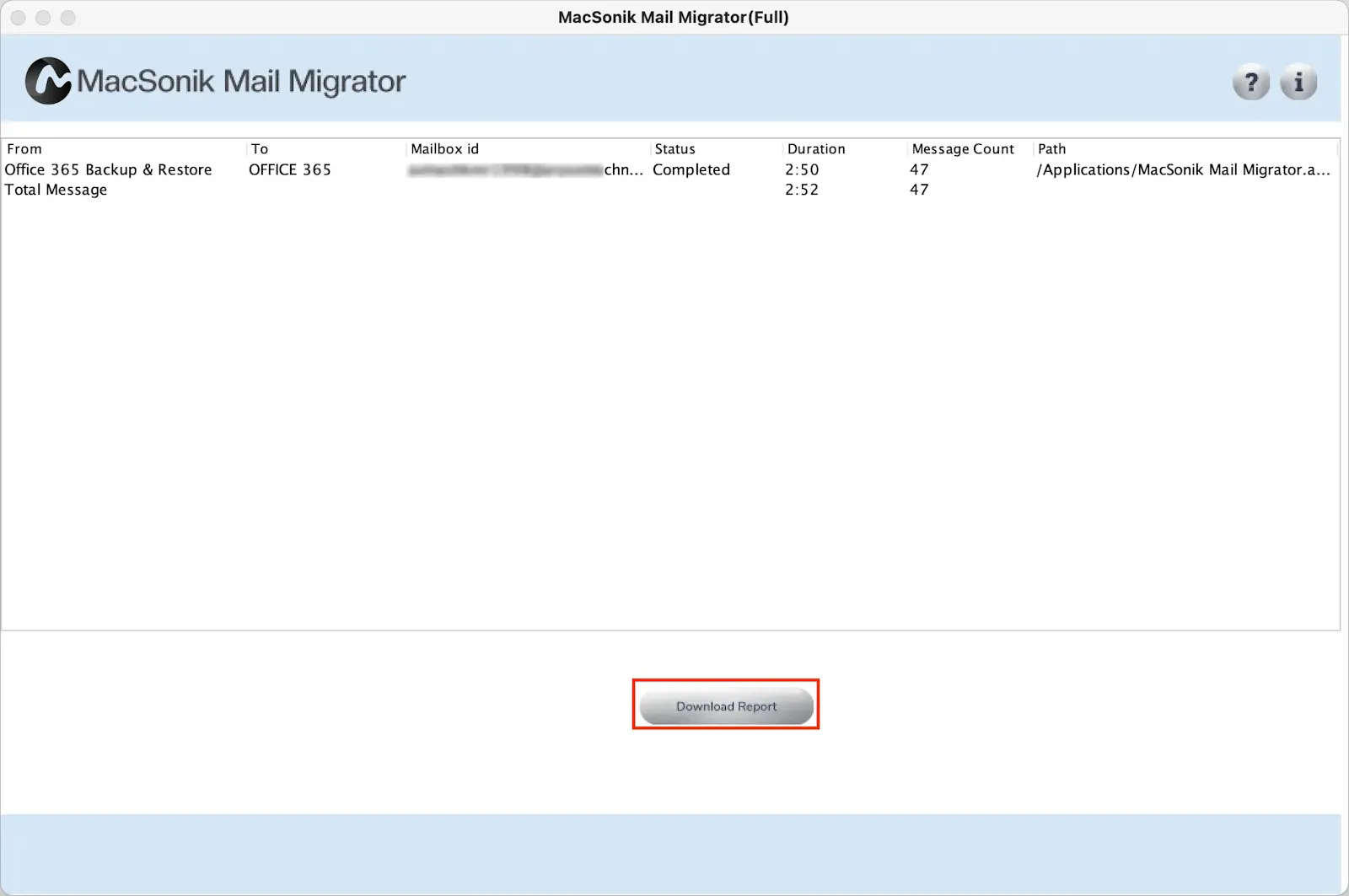Select the Mailbox id column header
This screenshot has width=1349, height=896.
tap(529, 148)
